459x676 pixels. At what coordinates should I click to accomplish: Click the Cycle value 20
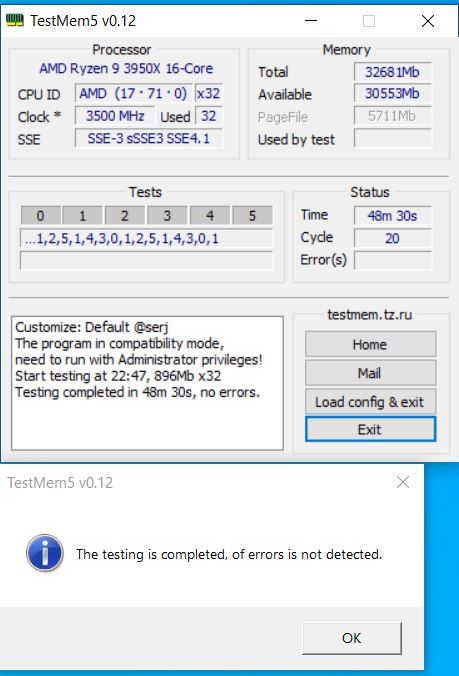[392, 238]
